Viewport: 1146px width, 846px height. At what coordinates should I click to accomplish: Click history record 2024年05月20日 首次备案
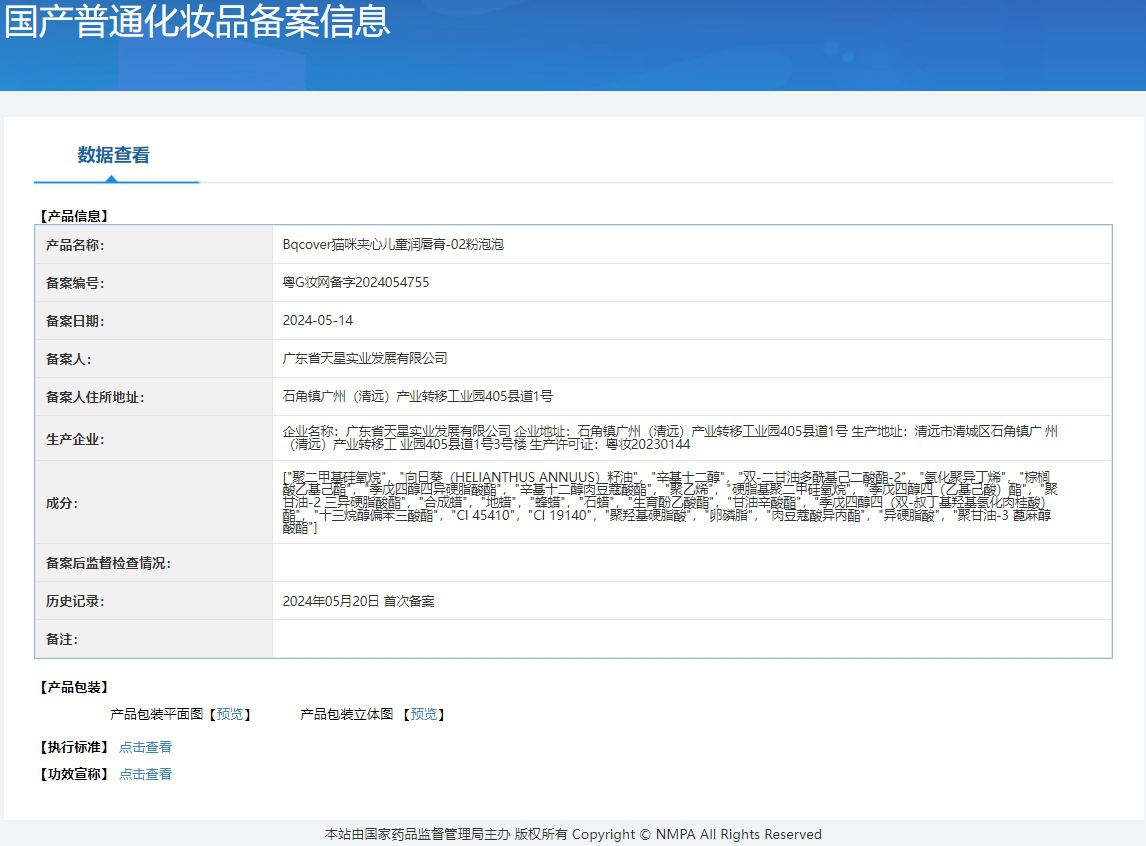[x=358, y=601]
